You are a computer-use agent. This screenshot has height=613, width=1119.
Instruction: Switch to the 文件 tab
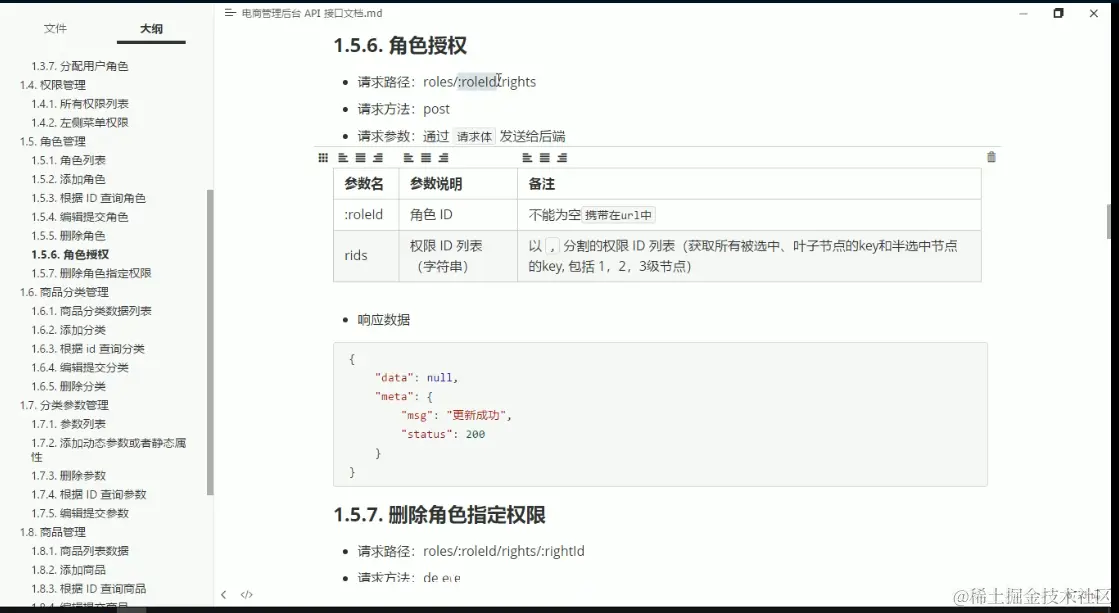(x=57, y=29)
